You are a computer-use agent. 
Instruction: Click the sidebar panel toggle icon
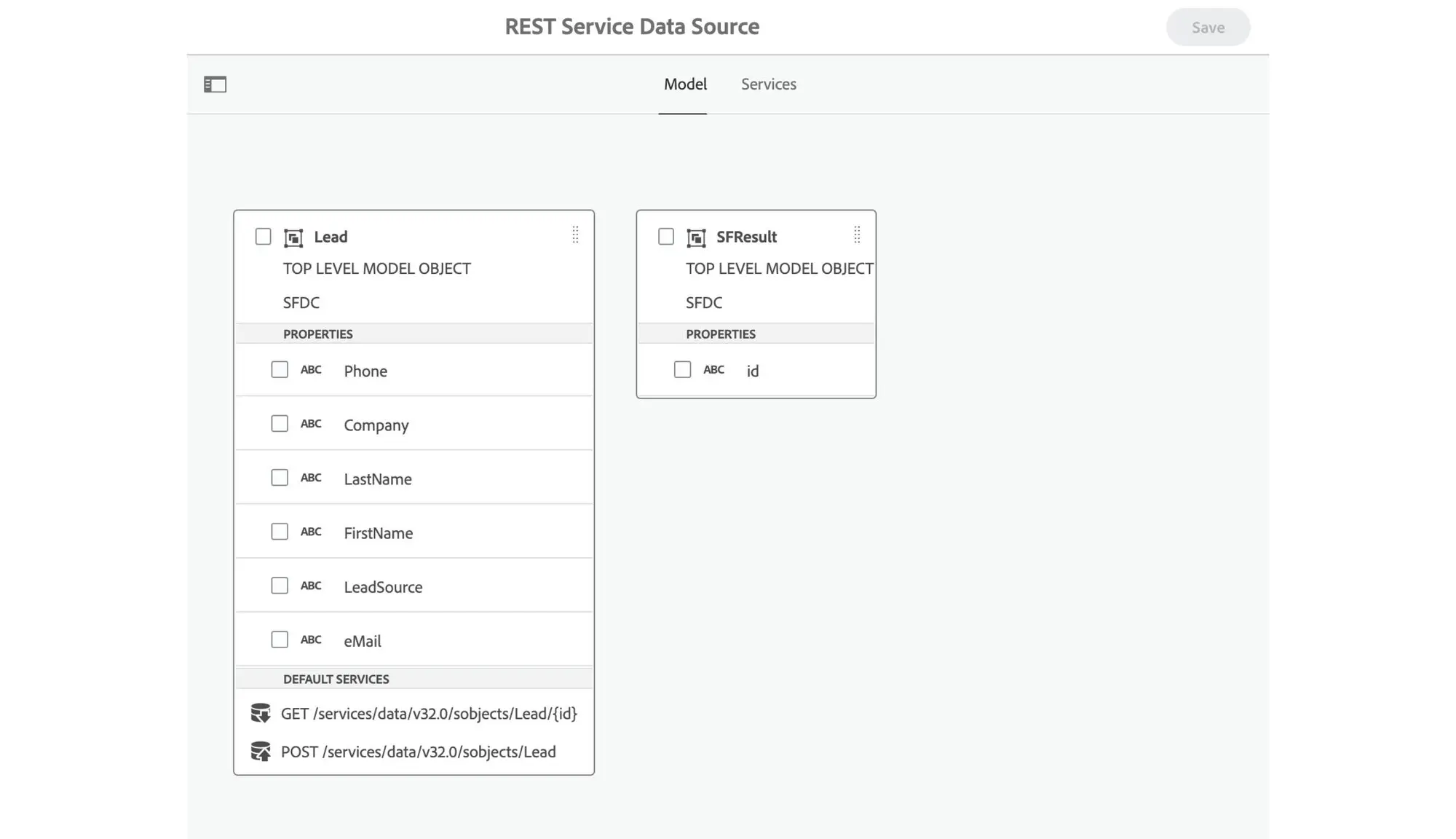click(x=215, y=84)
